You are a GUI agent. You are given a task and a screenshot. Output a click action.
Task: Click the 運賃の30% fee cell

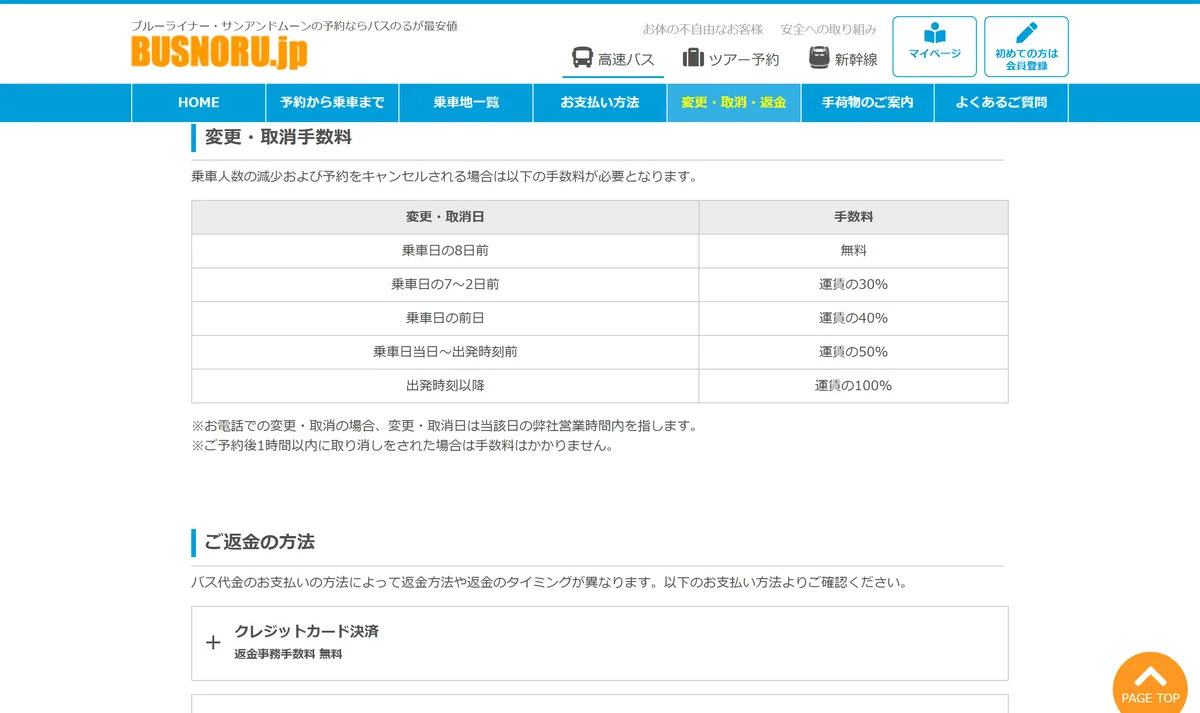pos(853,285)
